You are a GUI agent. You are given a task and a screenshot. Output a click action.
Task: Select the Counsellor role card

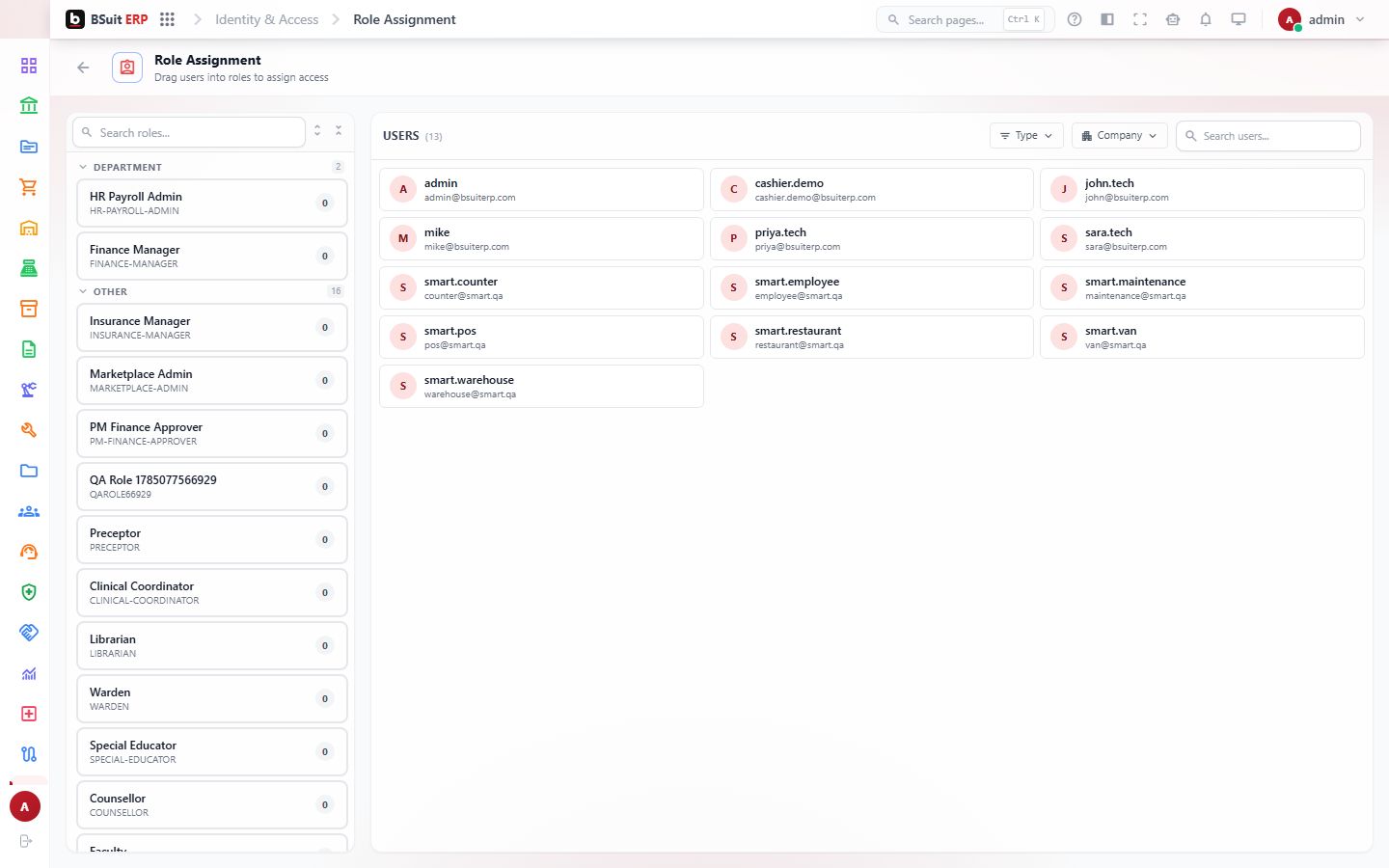click(x=212, y=805)
